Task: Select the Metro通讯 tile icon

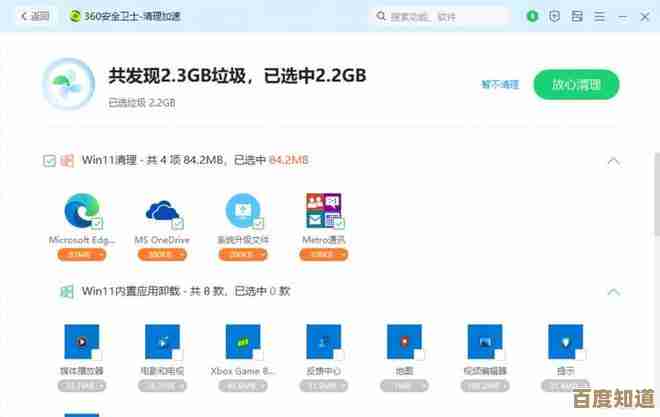Action: [324, 210]
